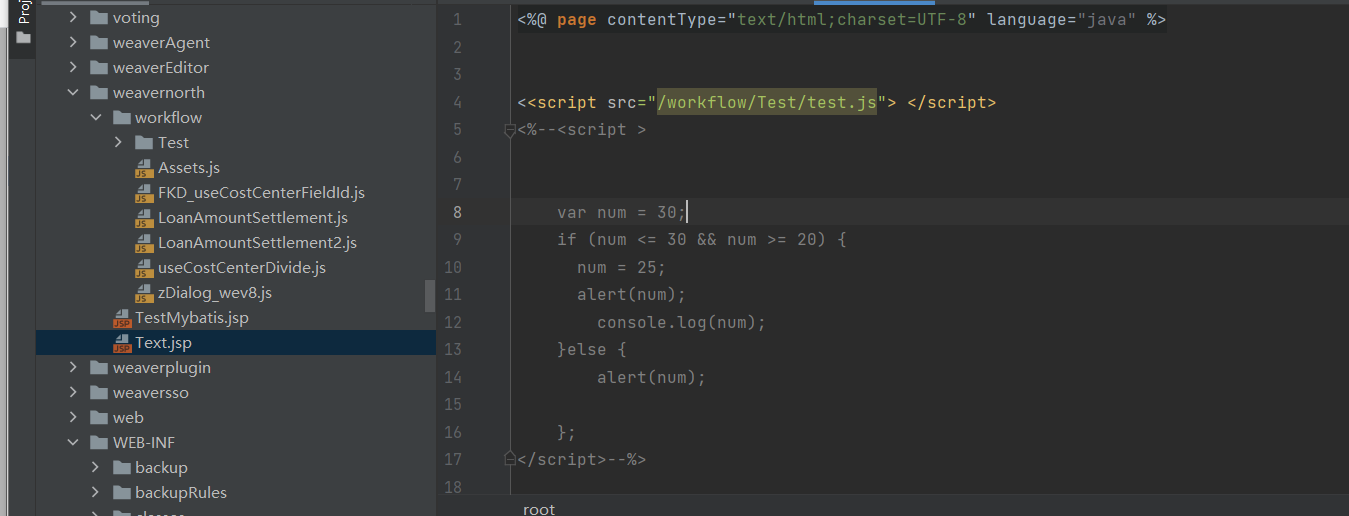This screenshot has height=516, width=1349.
Task: Select the backupRules folder name
Action: (181, 493)
